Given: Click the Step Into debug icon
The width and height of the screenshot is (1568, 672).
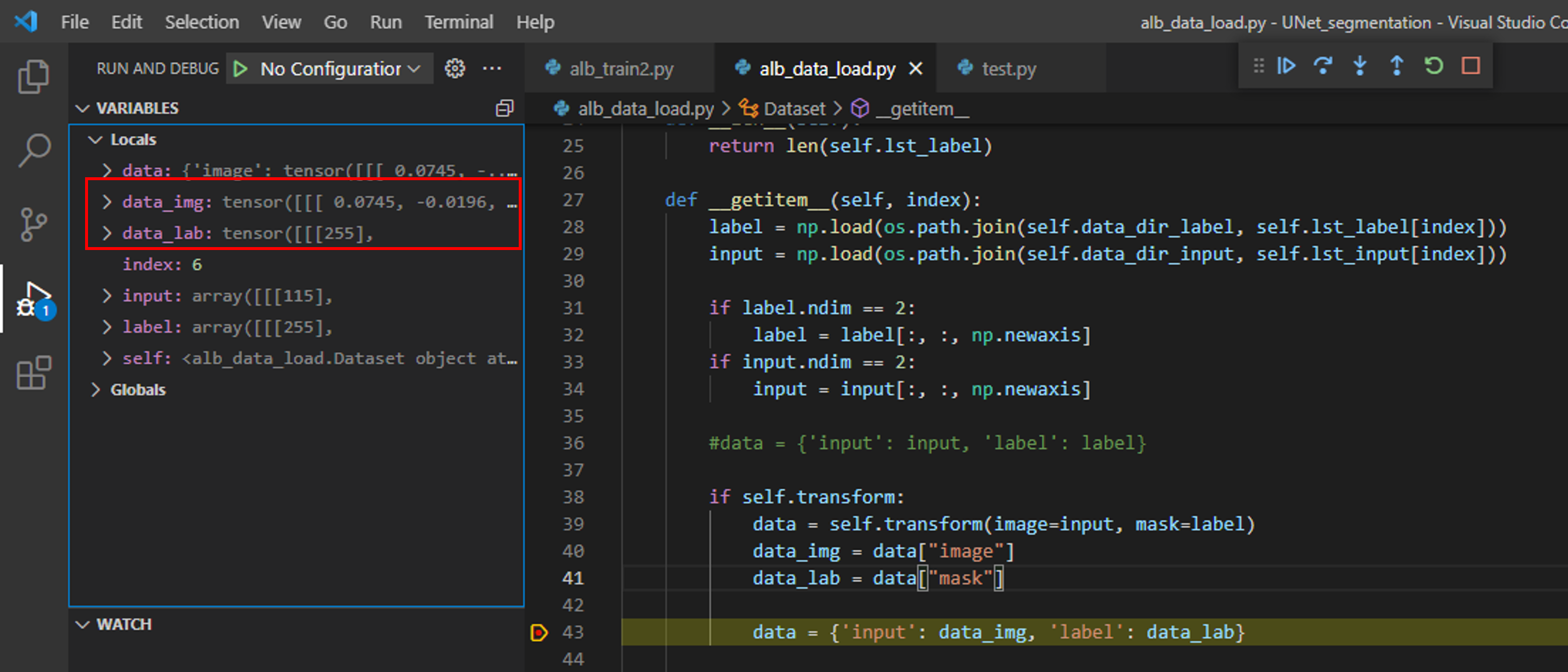Looking at the screenshot, I should [x=1360, y=66].
